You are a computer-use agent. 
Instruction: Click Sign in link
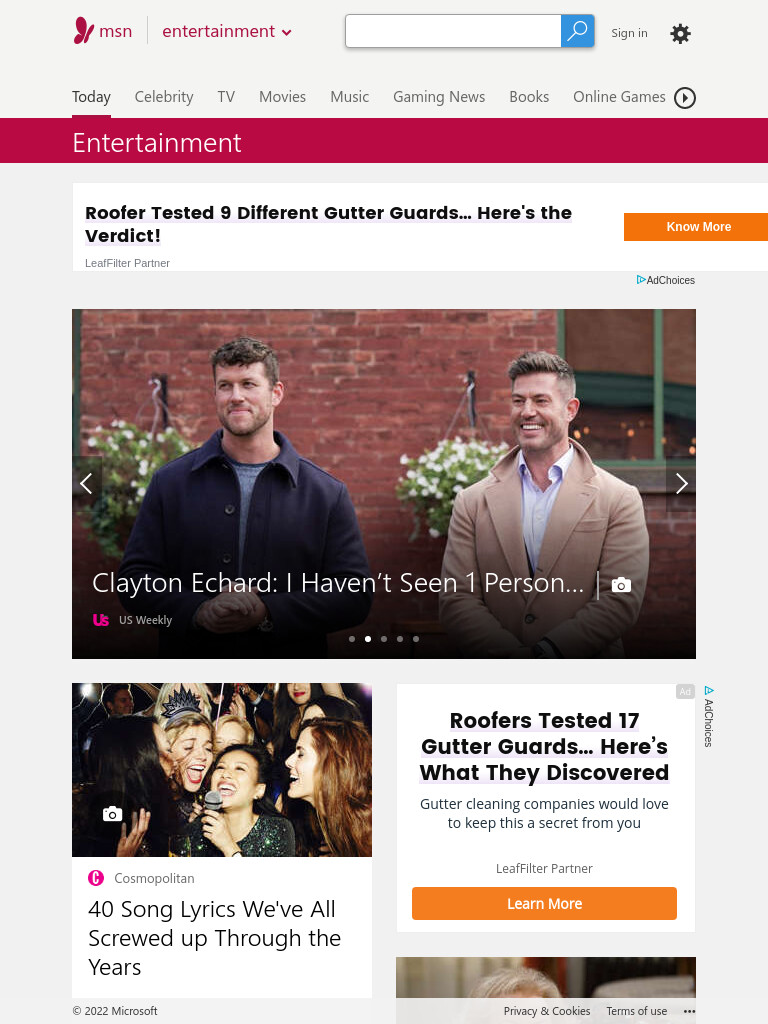coord(630,33)
